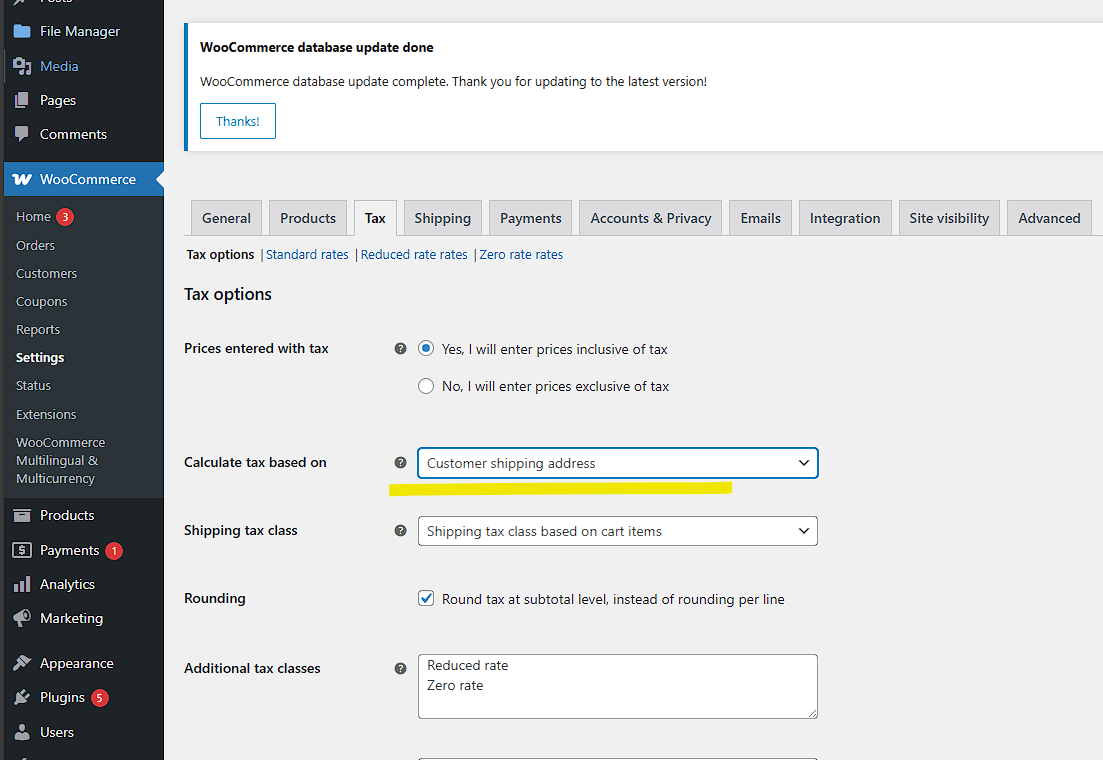Screen dimensions: 1103x760
Task: Click the Plugins plug icon
Action: (22, 697)
